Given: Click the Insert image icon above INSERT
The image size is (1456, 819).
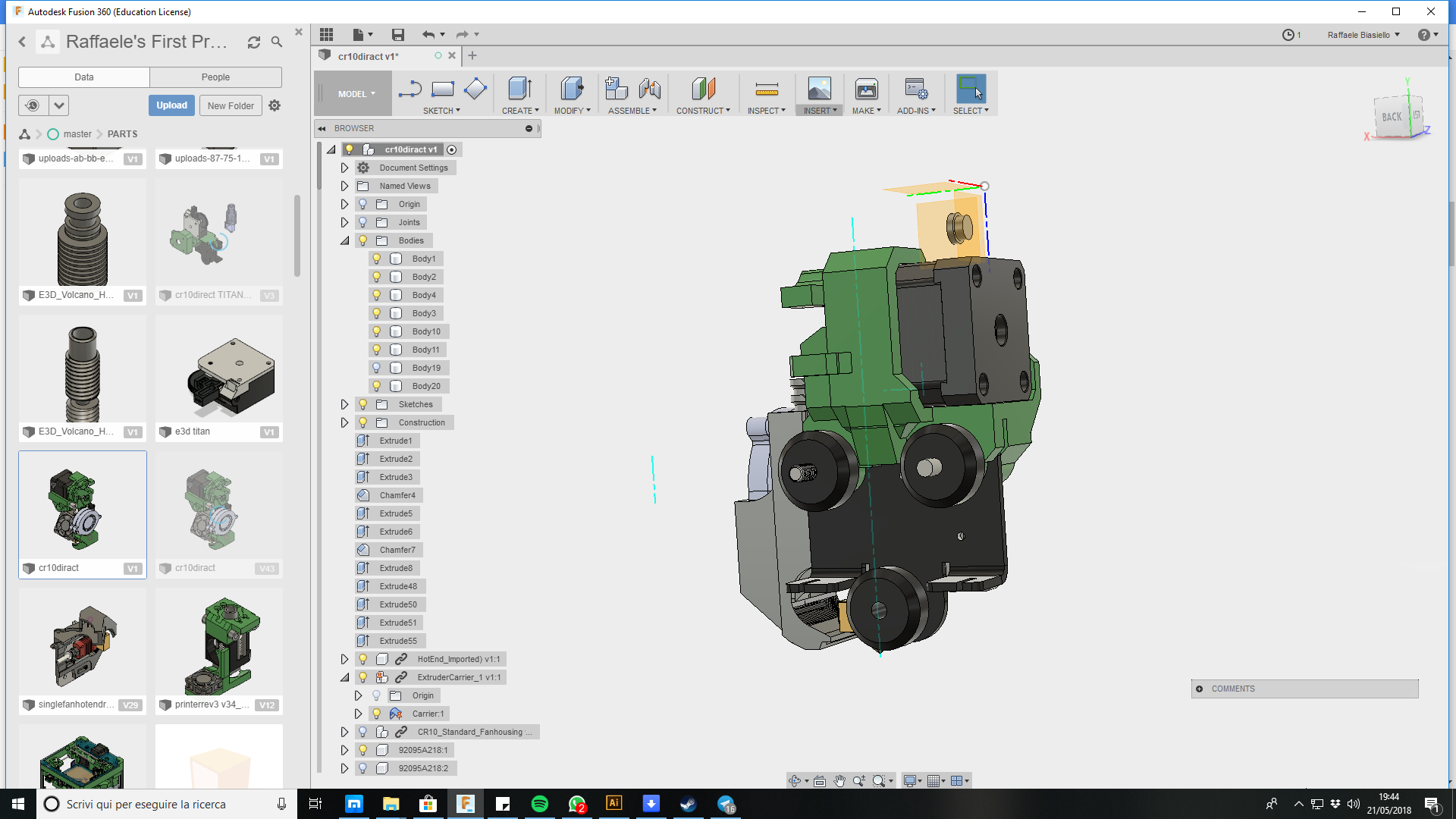Looking at the screenshot, I should click(x=820, y=89).
